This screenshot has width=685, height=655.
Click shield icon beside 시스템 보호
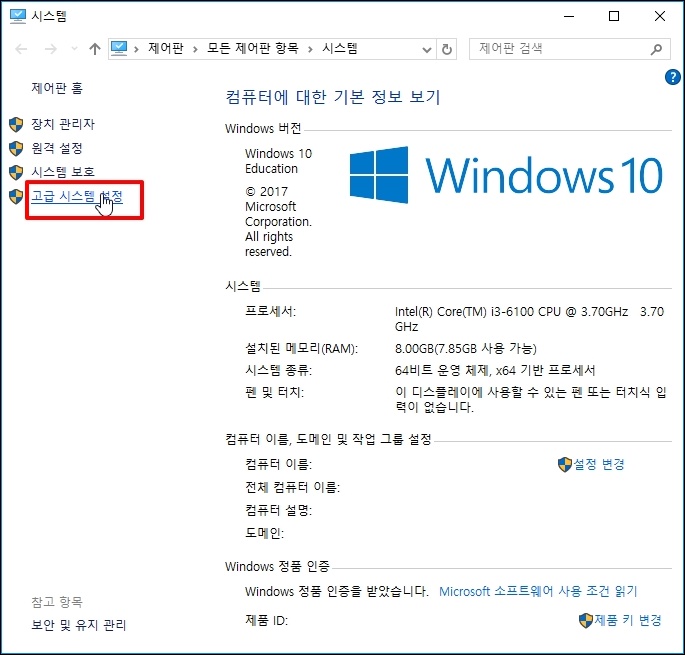click(x=16, y=173)
